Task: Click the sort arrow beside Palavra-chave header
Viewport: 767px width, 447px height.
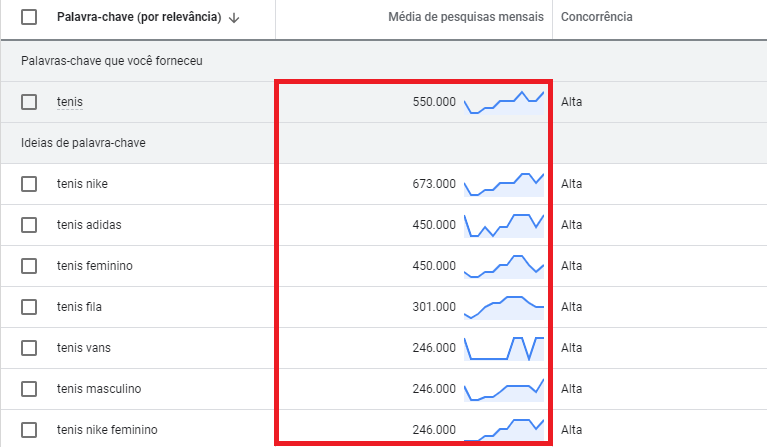Action: pos(234,18)
